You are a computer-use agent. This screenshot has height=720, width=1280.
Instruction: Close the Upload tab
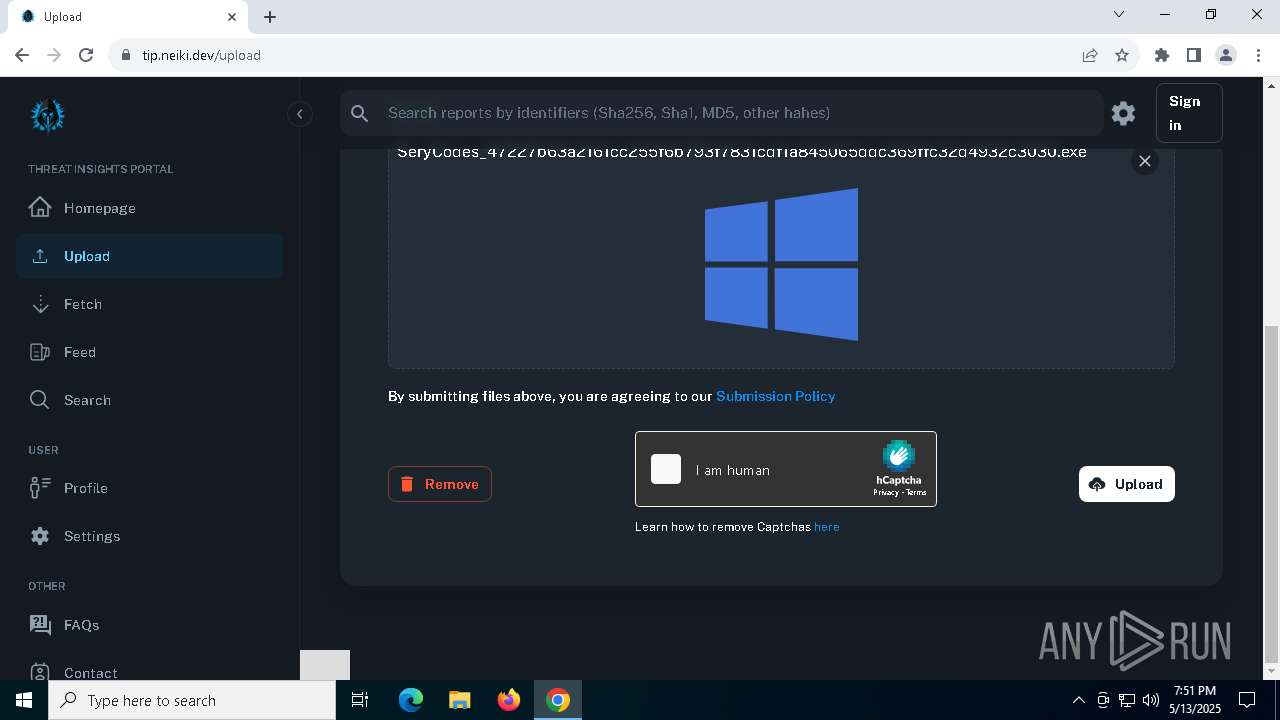232,17
